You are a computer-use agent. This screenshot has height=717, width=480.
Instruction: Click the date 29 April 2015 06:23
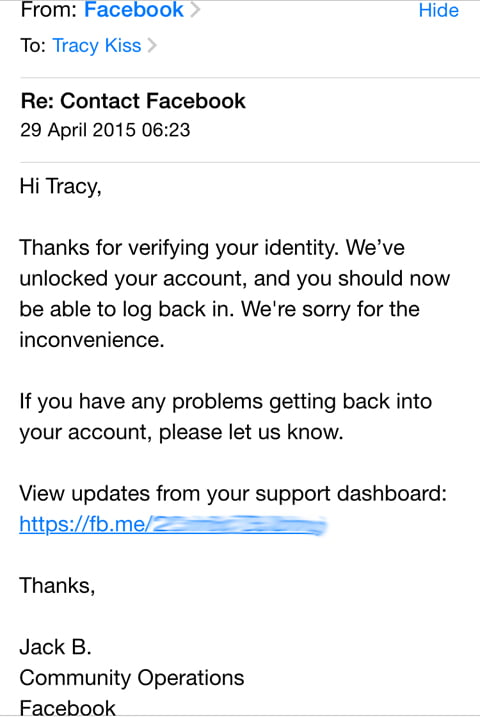105,130
